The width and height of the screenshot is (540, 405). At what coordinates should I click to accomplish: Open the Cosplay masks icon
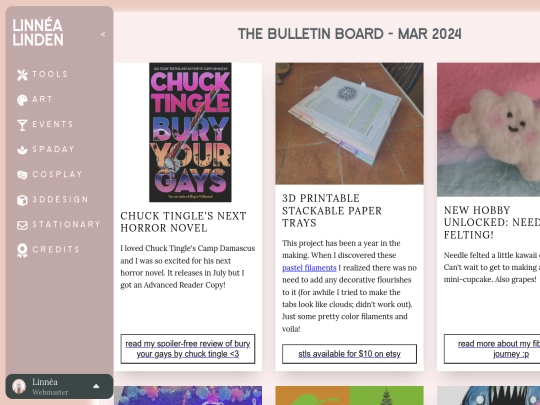pyautogui.click(x=22, y=175)
